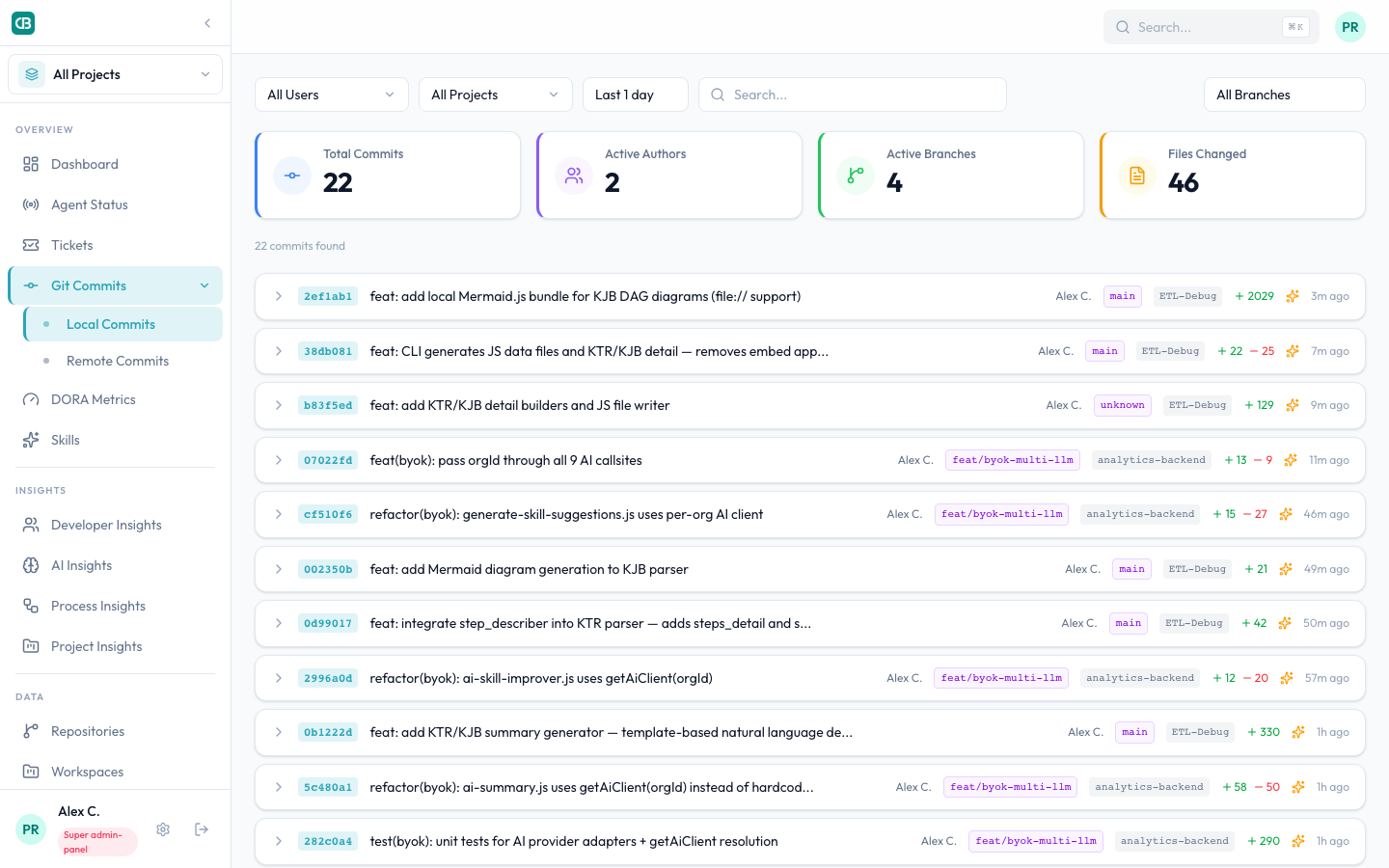Click the AI sparkle icon on 5c480a1 row
1389x868 pixels.
1298,787
